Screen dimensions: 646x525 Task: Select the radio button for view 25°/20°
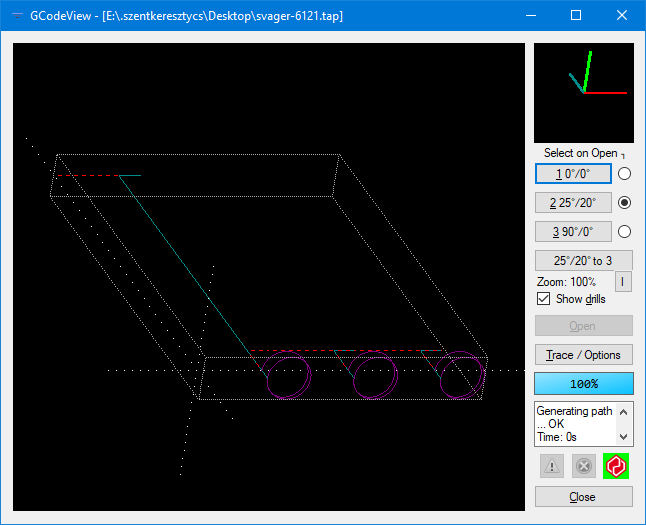[x=625, y=202]
